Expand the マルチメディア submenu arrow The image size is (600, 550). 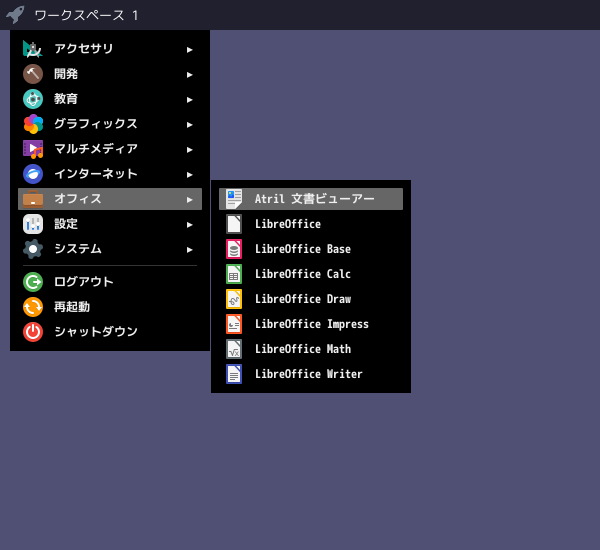point(189,150)
